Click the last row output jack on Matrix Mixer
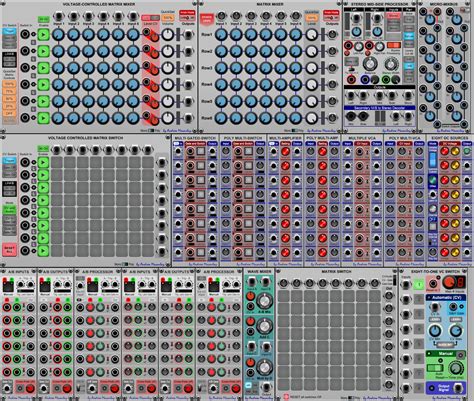The width and height of the screenshot is (474, 401). click(332, 118)
